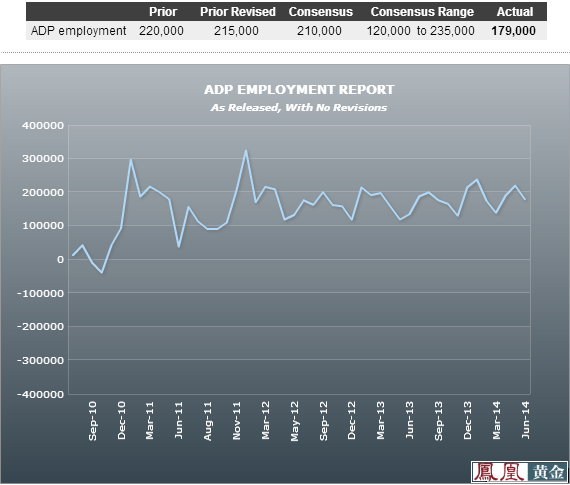Click the Jun-13 x-axis label

coord(409,420)
